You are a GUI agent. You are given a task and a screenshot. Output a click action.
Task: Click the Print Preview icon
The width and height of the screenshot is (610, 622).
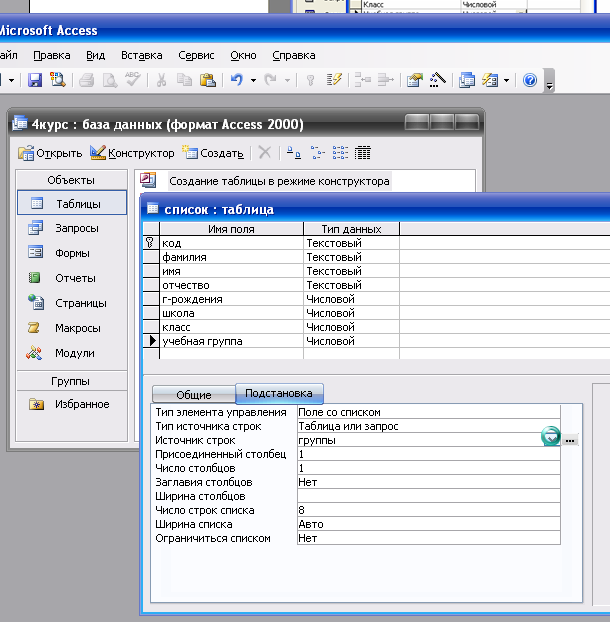tap(110, 80)
